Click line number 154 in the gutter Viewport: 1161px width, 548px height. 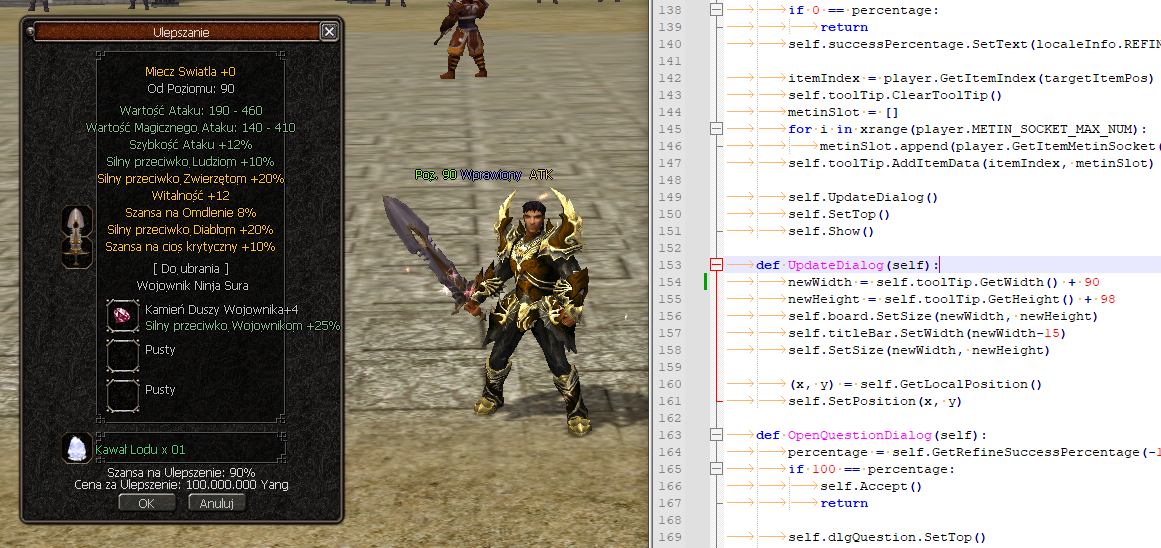668,282
